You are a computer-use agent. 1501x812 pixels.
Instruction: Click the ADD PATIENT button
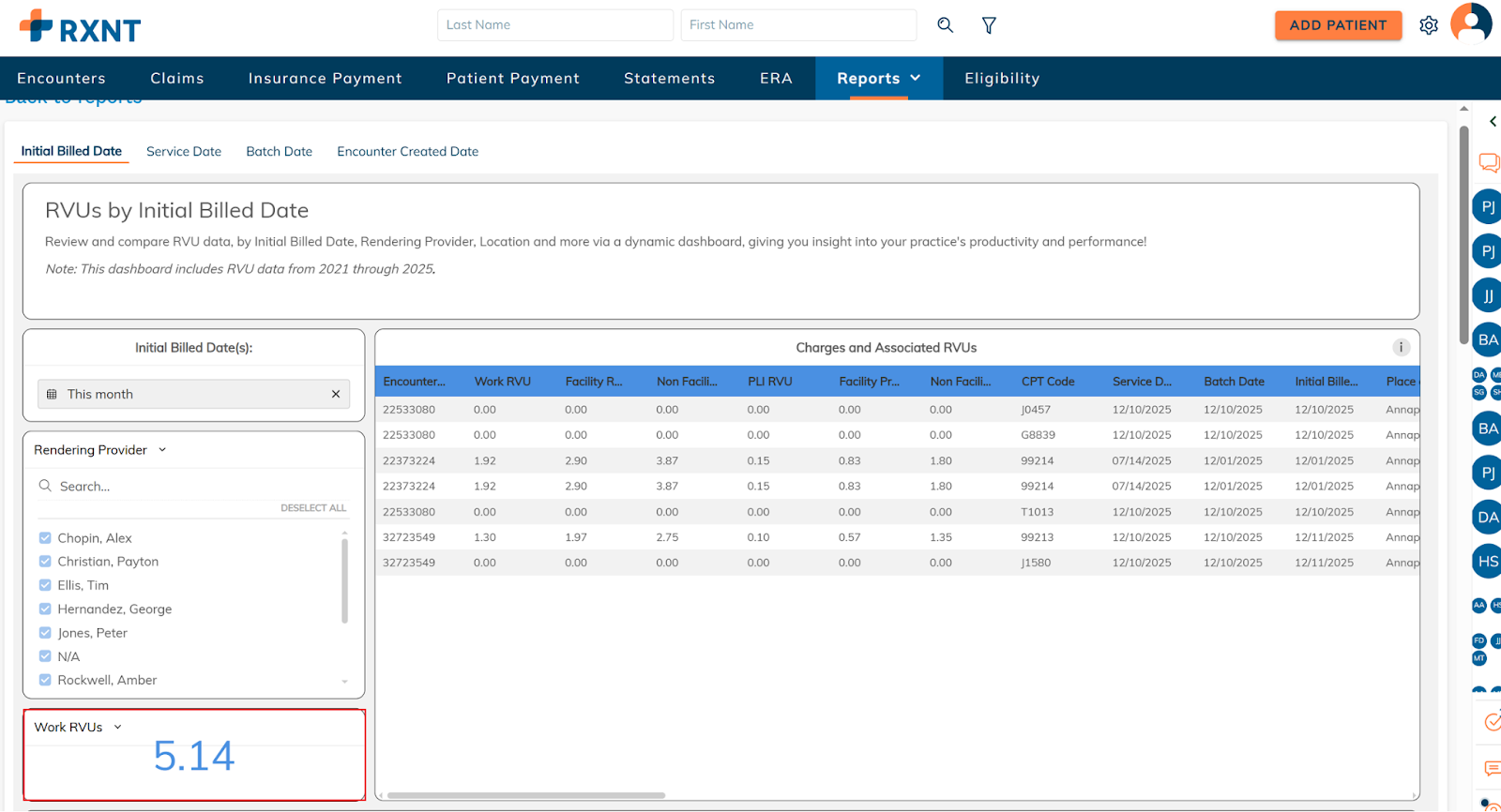click(1338, 25)
